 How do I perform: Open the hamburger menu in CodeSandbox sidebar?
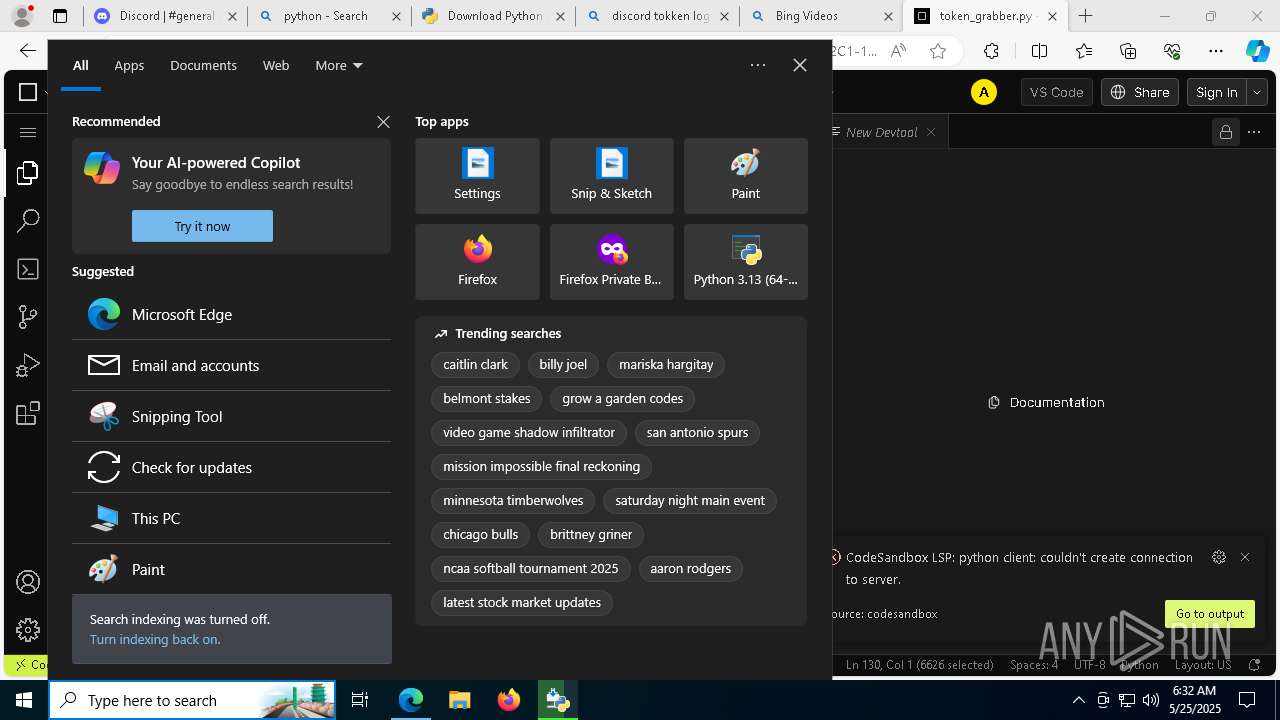coord(28,132)
